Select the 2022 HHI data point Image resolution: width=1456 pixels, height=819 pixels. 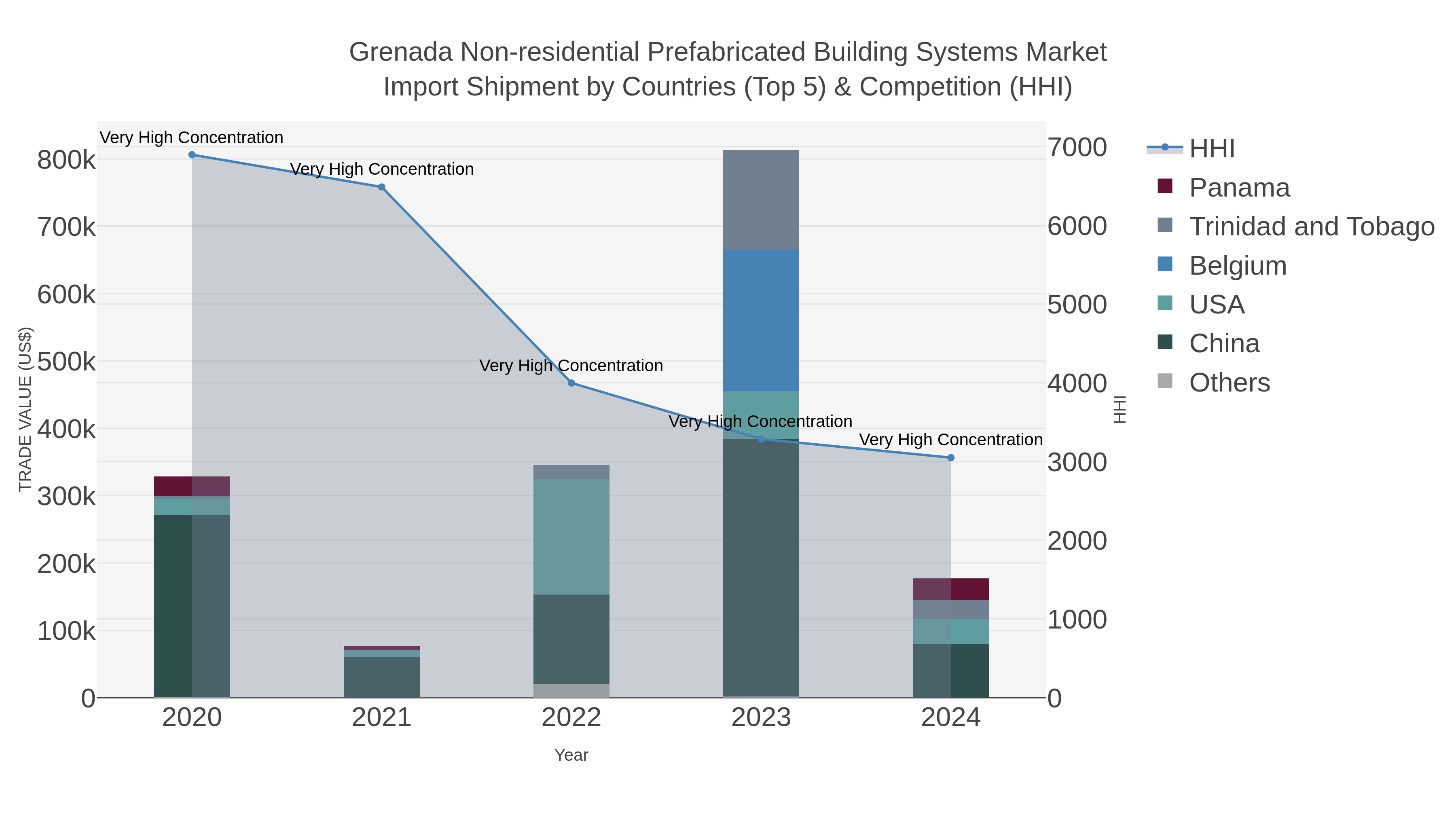pyautogui.click(x=571, y=383)
